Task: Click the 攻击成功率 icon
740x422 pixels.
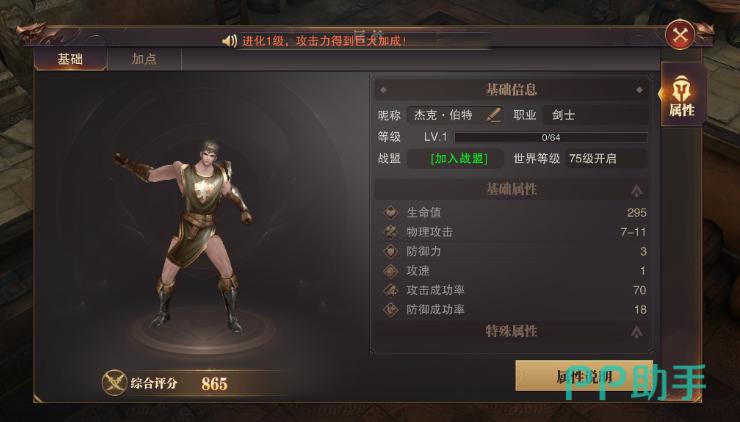Action: click(391, 290)
